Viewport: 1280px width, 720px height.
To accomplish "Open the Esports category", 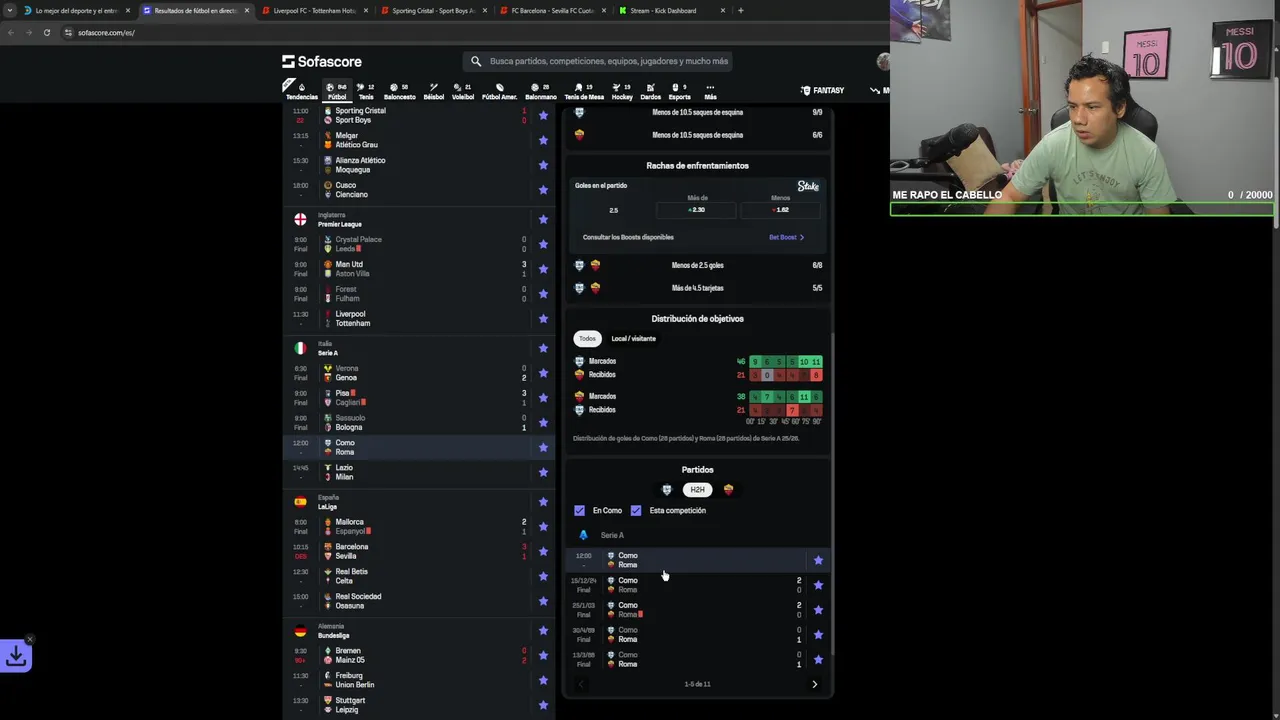I will tap(679, 91).
